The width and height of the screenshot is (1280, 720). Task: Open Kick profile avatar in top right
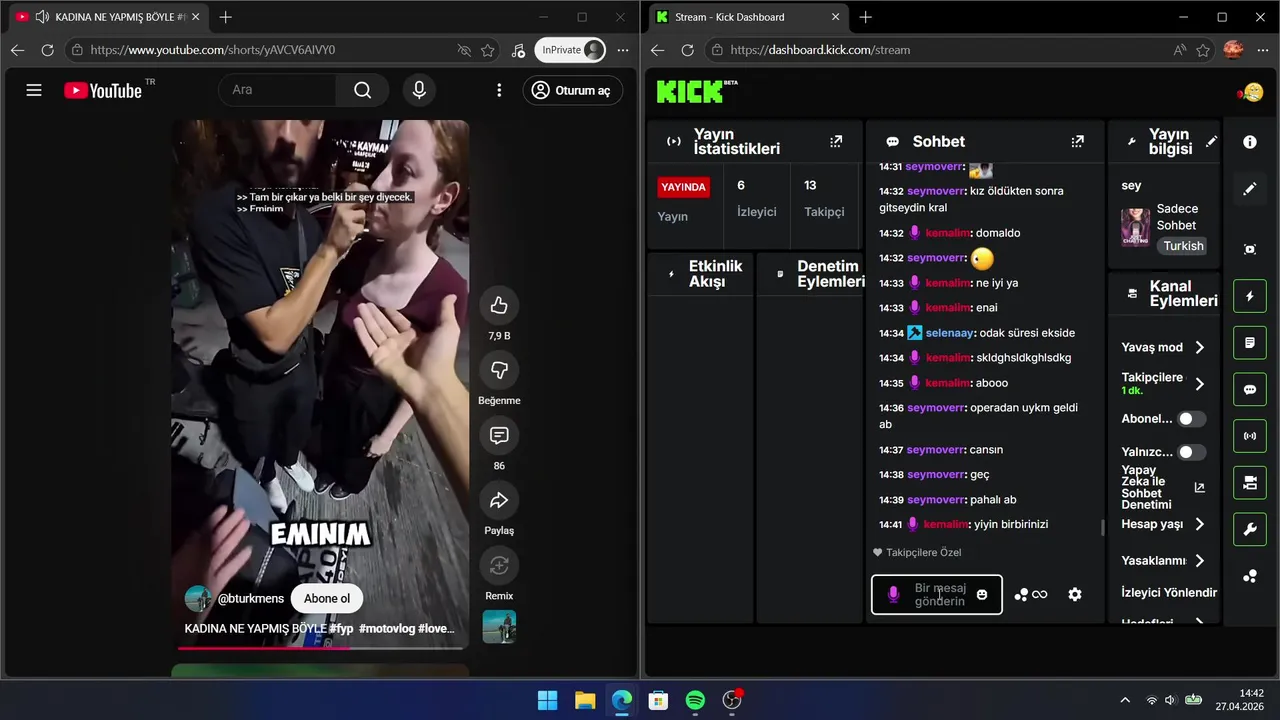[1251, 92]
